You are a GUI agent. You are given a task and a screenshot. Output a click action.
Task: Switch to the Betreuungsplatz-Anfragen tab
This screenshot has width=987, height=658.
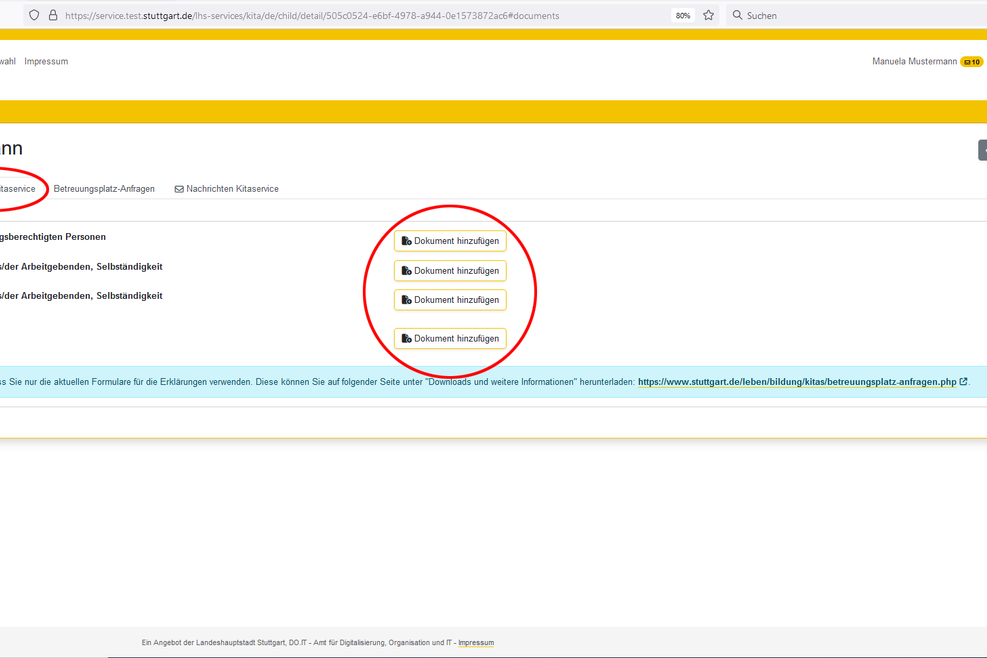[x=104, y=189]
